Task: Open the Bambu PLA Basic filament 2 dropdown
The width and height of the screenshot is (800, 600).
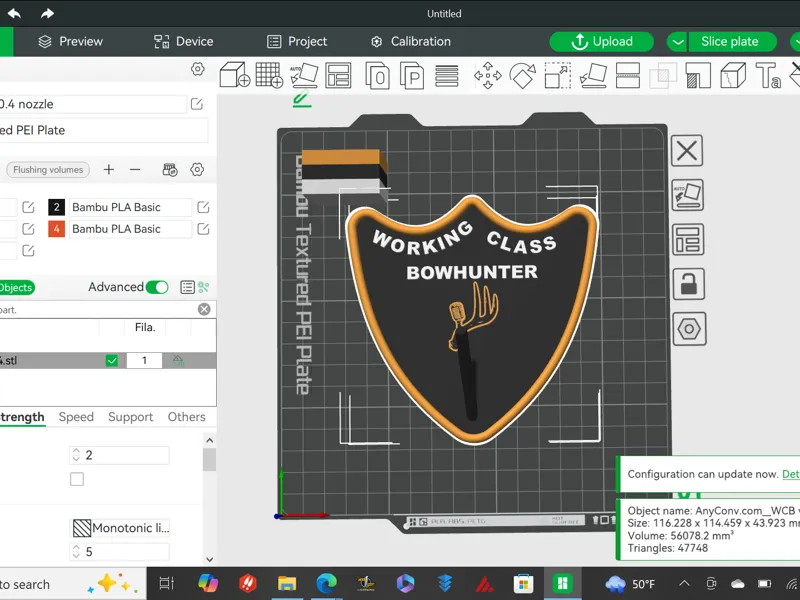Action: tap(130, 207)
